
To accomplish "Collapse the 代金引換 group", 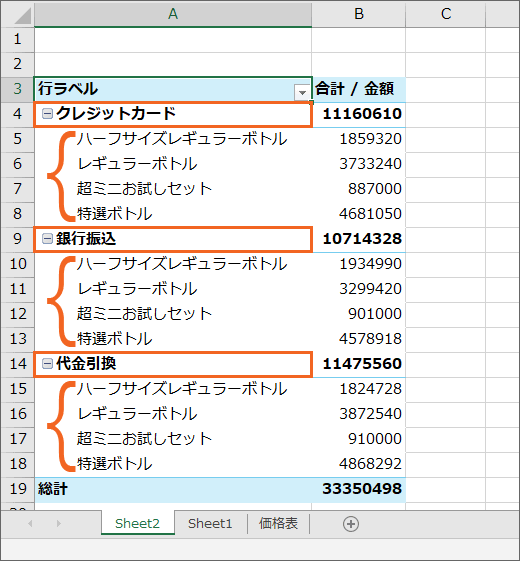I will [47, 364].
